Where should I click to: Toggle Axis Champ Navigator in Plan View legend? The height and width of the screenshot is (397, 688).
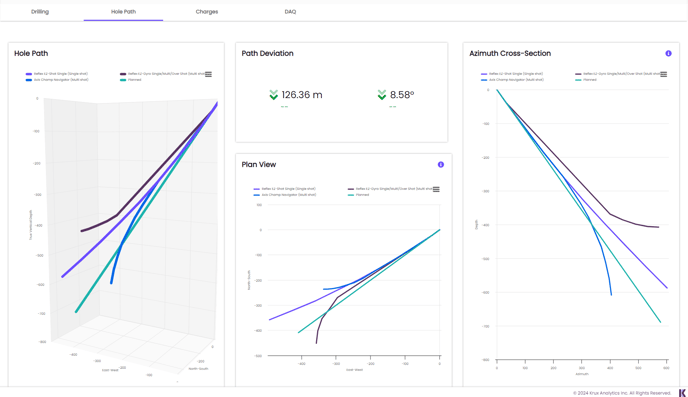284,195
